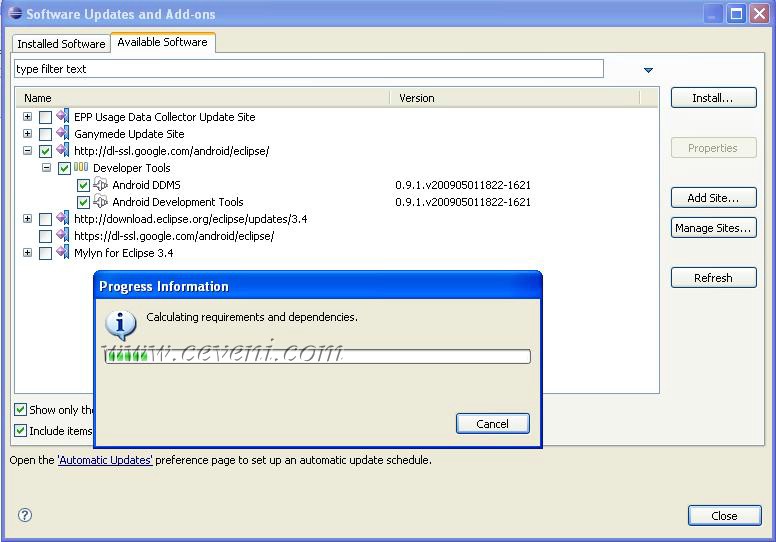Close the Software Updates dialog via Close button
Screen dimensions: 776x542
click(x=725, y=515)
